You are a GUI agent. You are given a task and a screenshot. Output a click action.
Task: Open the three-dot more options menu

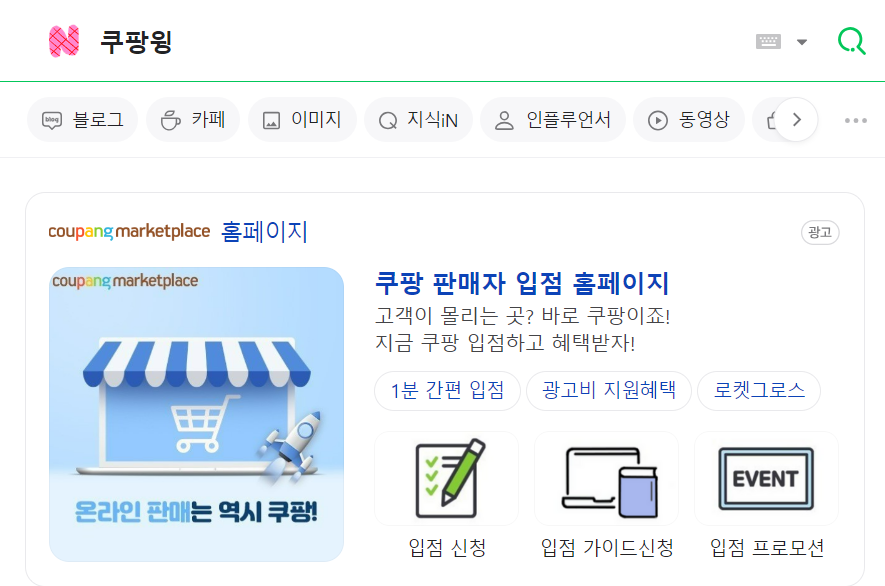(856, 120)
